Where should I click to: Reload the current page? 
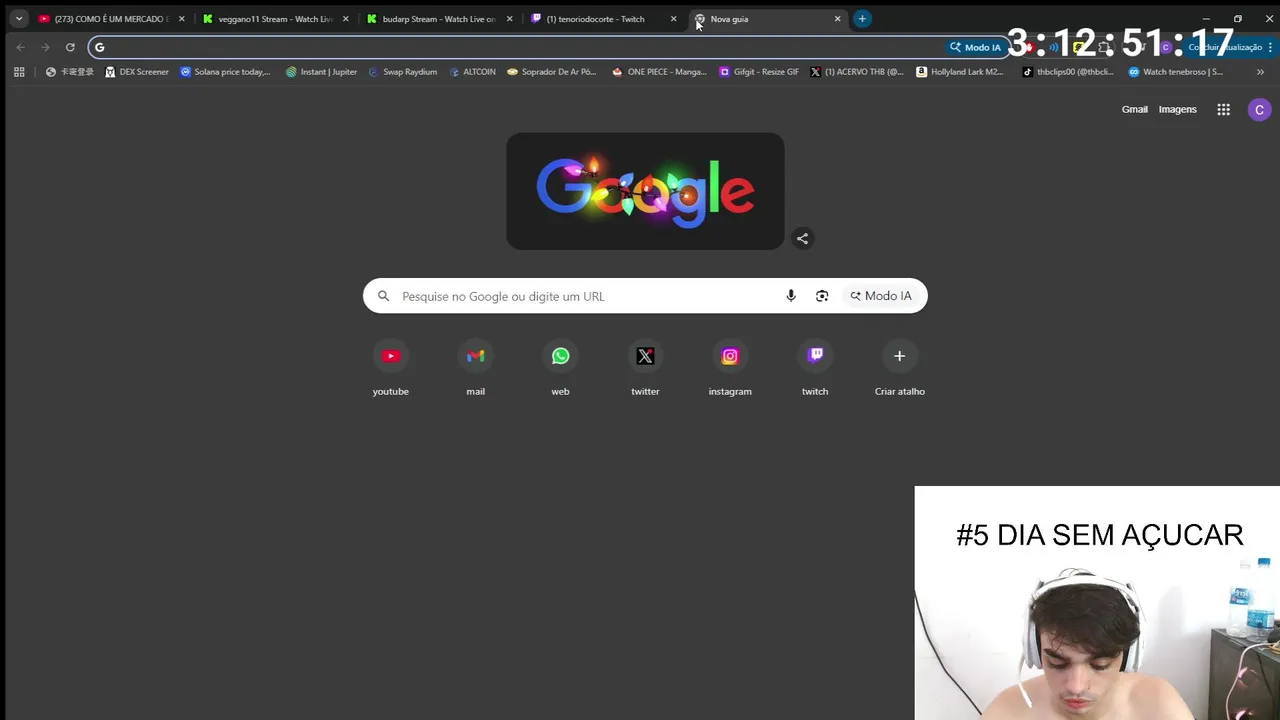[x=70, y=47]
